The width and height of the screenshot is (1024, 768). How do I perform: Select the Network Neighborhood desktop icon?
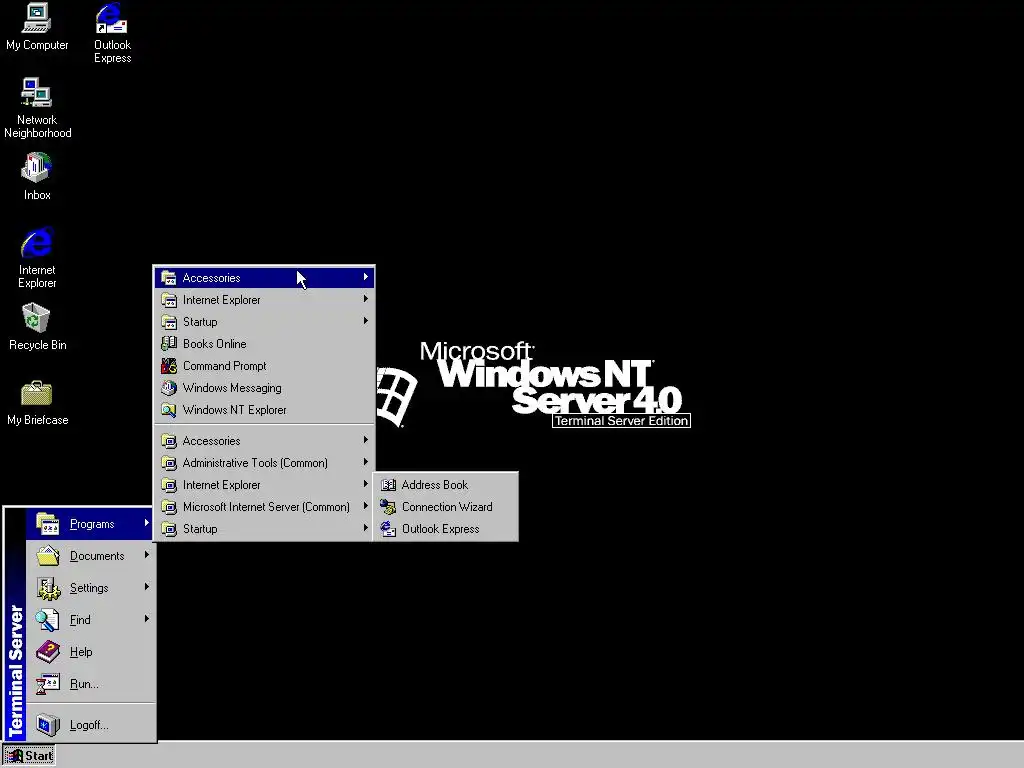pyautogui.click(x=37, y=108)
